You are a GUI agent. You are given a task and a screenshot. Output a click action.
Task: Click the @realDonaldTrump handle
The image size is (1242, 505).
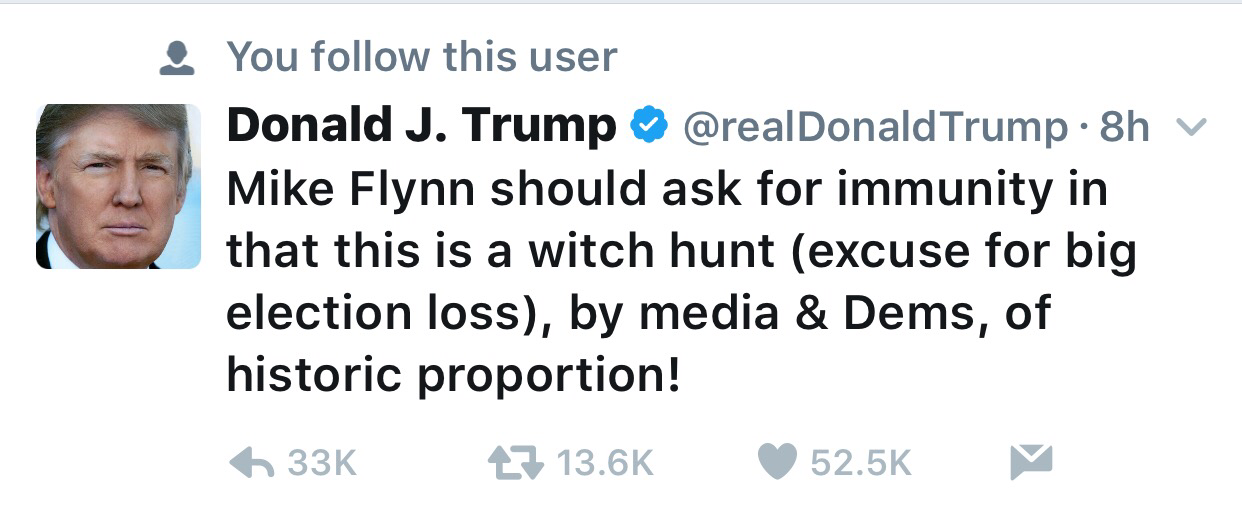pyautogui.click(x=875, y=127)
